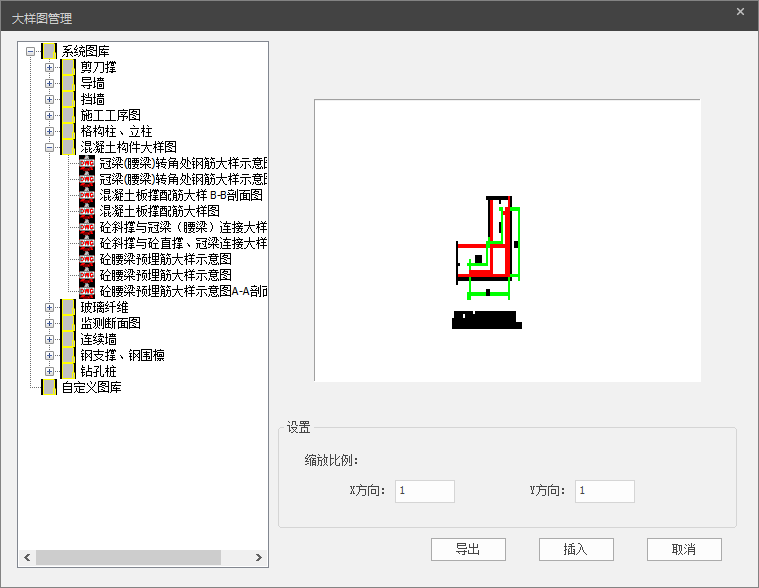The width and height of the screenshot is (759, 588).
Task: Select the 自定义图库 label
Action: [91, 387]
